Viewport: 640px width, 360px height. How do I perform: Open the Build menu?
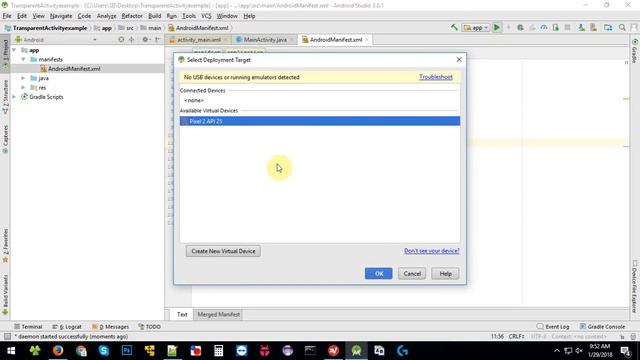tap(154, 16)
